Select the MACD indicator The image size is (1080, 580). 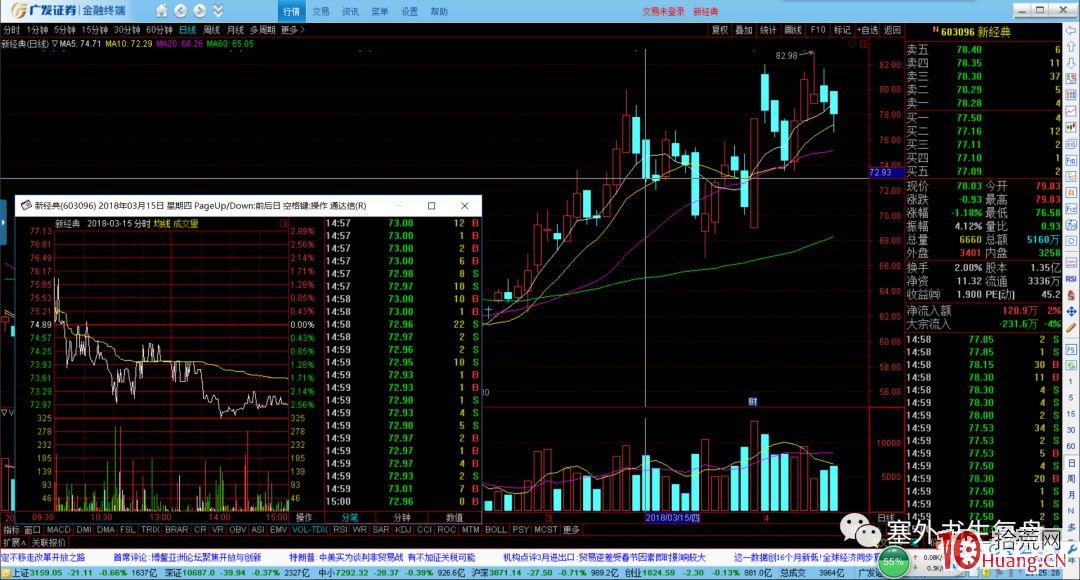[x=59, y=530]
